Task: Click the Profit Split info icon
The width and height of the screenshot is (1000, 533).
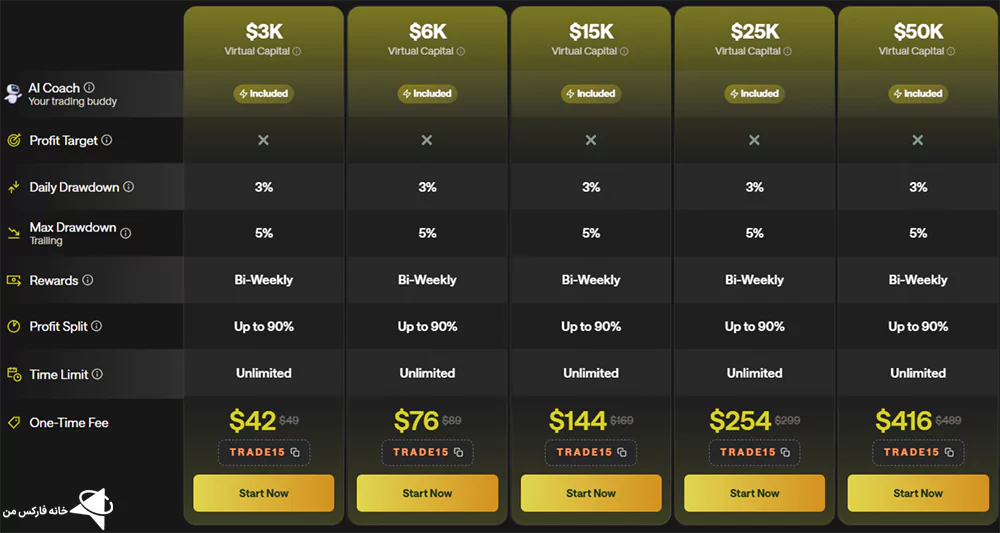Action: pos(96,326)
